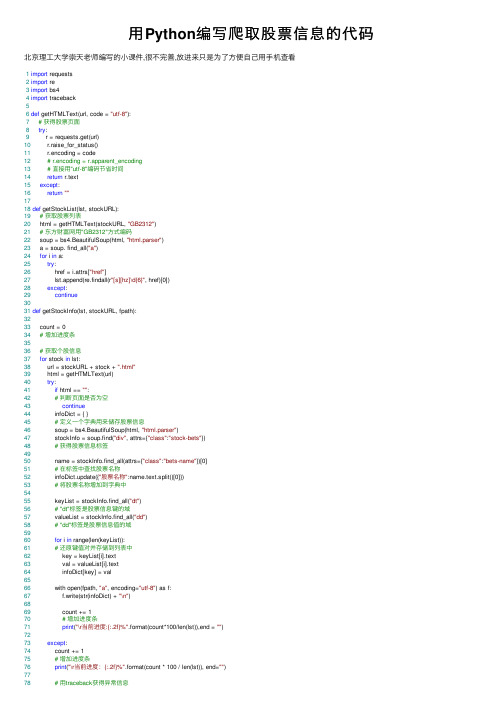This screenshot has height=713, width=504.
Task: Click the comment '# 用traceback获得异常信息'
Action: (91, 683)
